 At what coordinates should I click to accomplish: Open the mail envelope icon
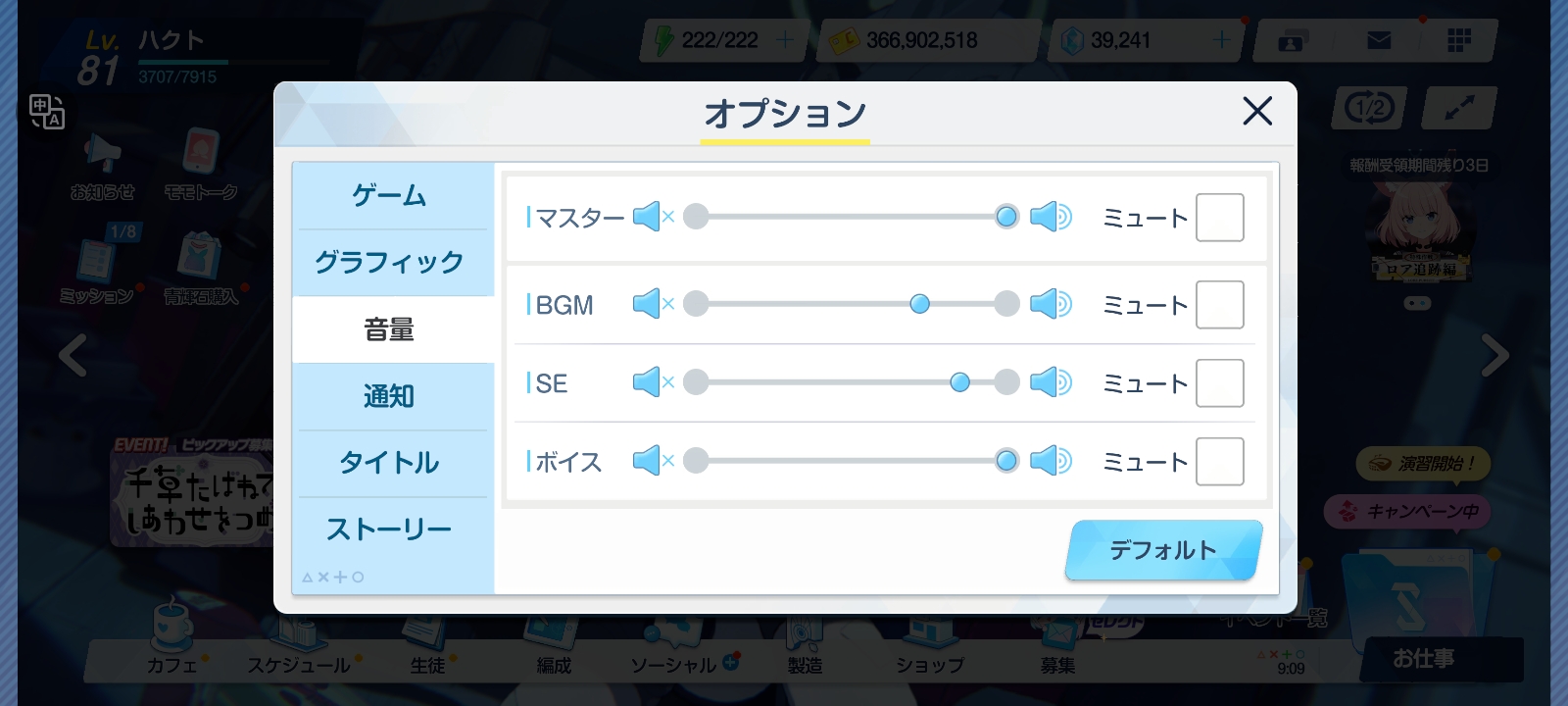1379,40
